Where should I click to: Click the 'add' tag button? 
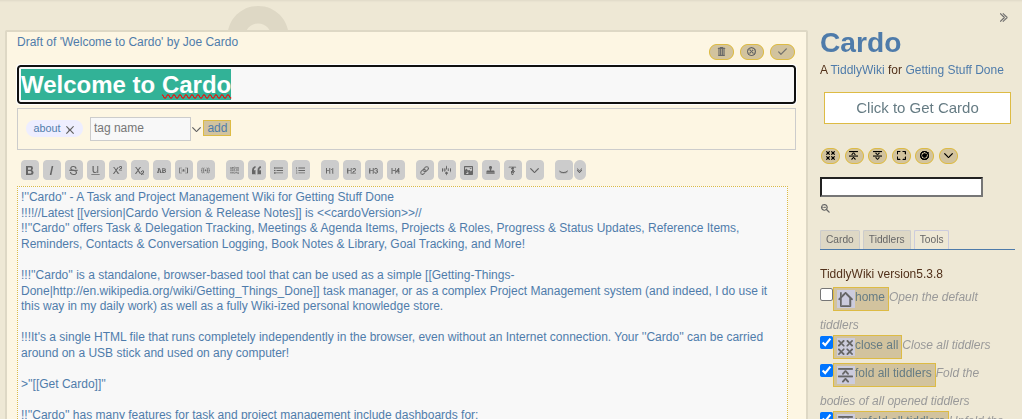(x=217, y=128)
